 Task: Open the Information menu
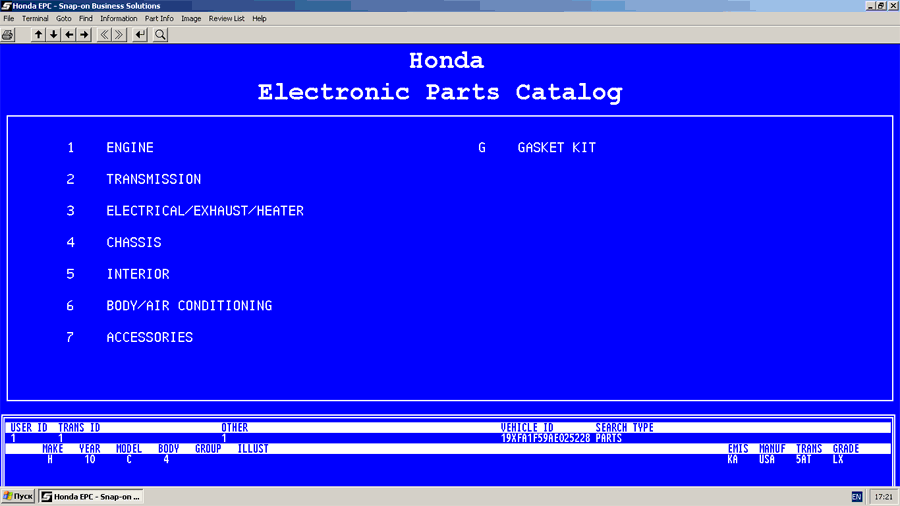pos(119,18)
